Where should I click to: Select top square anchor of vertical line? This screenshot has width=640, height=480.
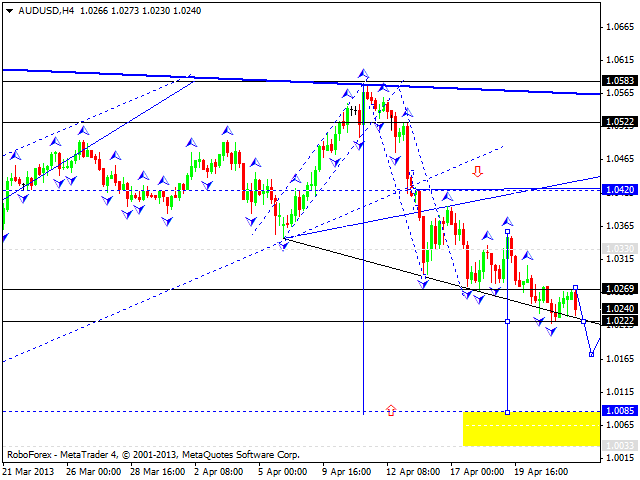point(508,232)
